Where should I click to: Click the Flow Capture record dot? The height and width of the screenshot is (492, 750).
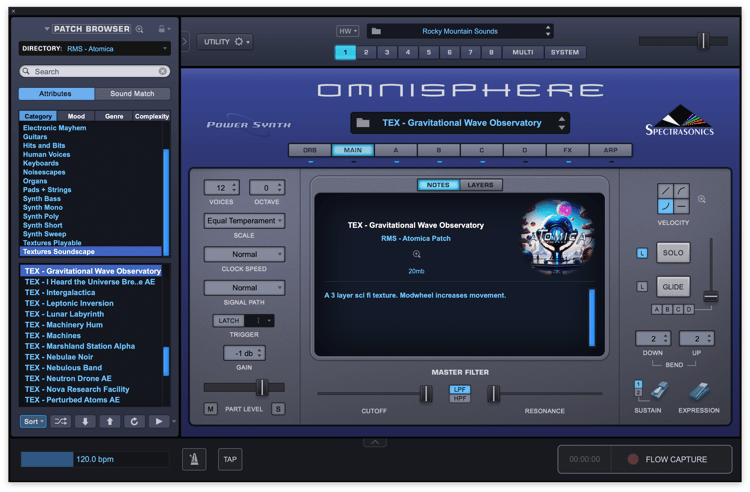[632, 459]
